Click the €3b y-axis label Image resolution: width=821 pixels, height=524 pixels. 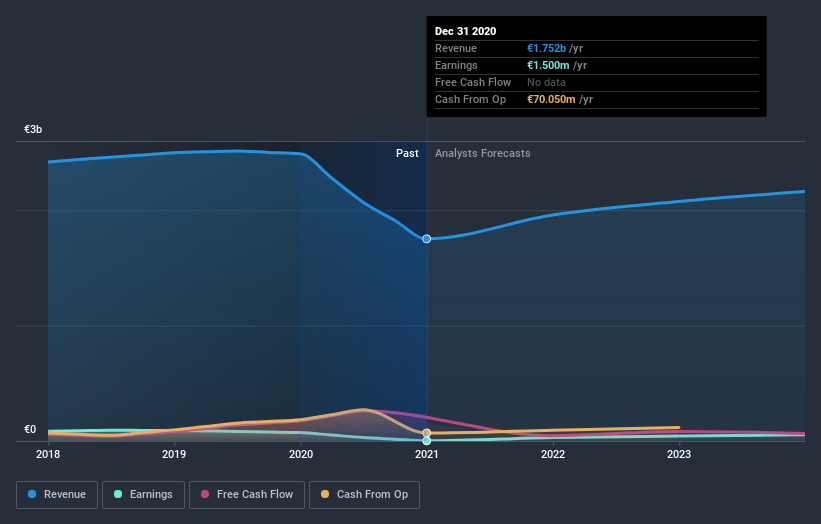pyautogui.click(x=33, y=129)
